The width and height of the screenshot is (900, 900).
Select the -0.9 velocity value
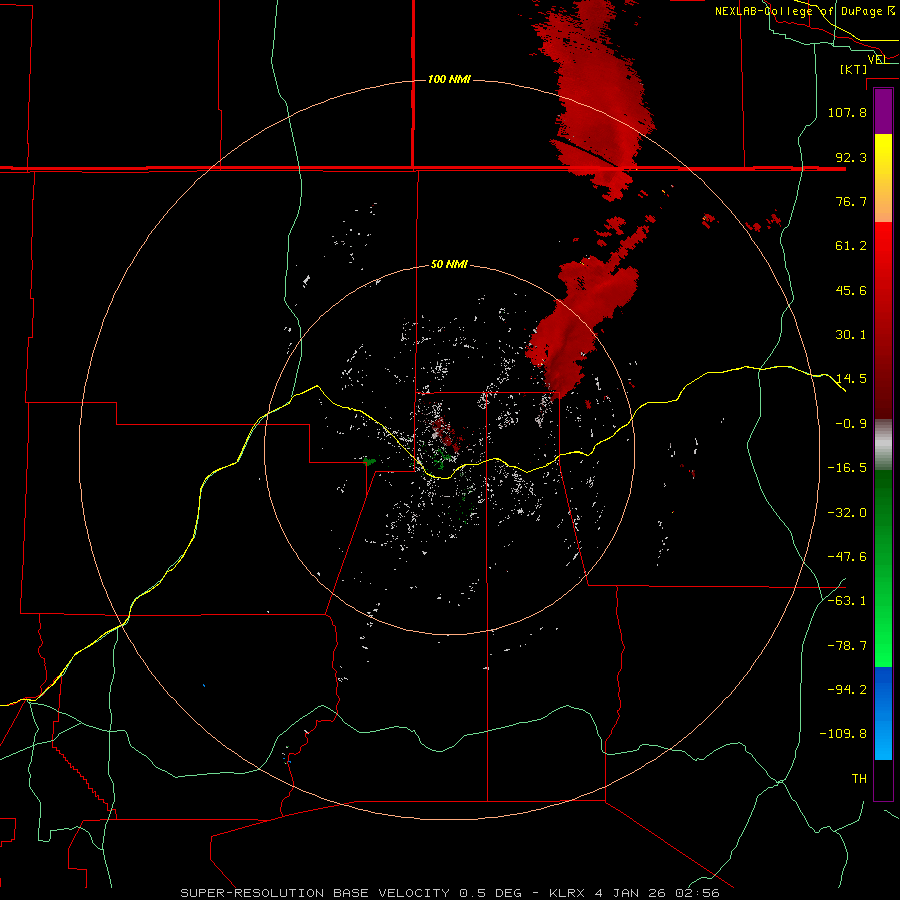[x=851, y=424]
